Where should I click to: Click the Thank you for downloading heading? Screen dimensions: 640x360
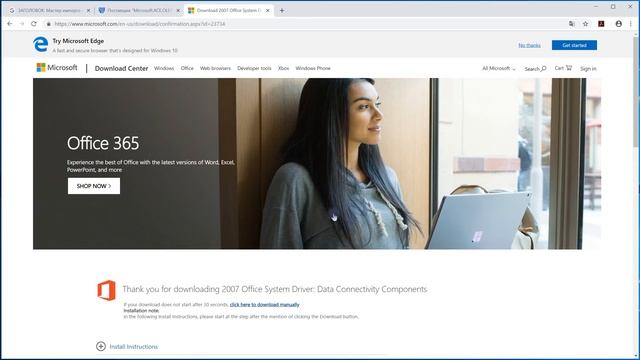tap(275, 289)
